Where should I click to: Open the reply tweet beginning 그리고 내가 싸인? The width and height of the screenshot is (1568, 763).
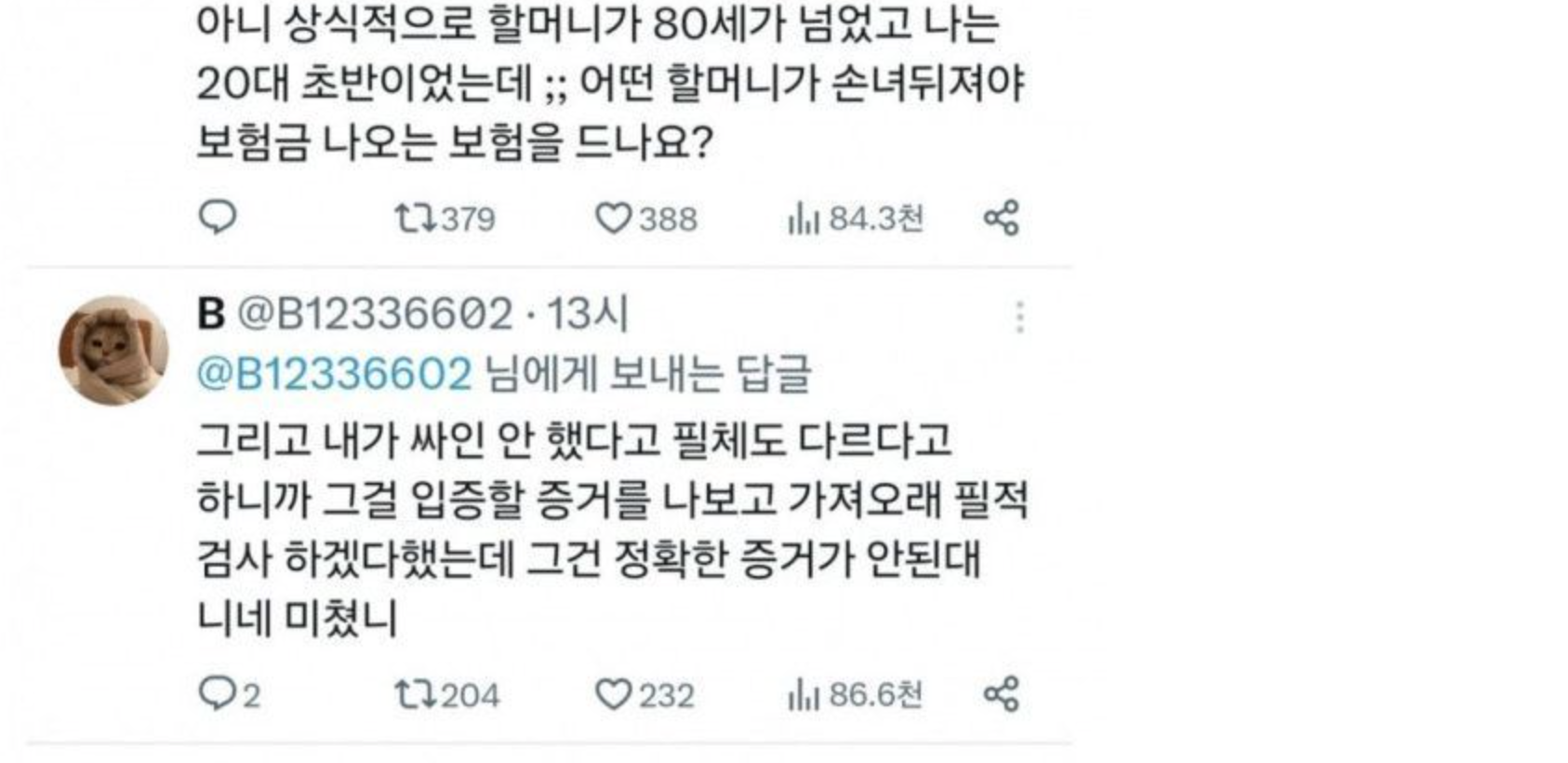click(x=612, y=529)
